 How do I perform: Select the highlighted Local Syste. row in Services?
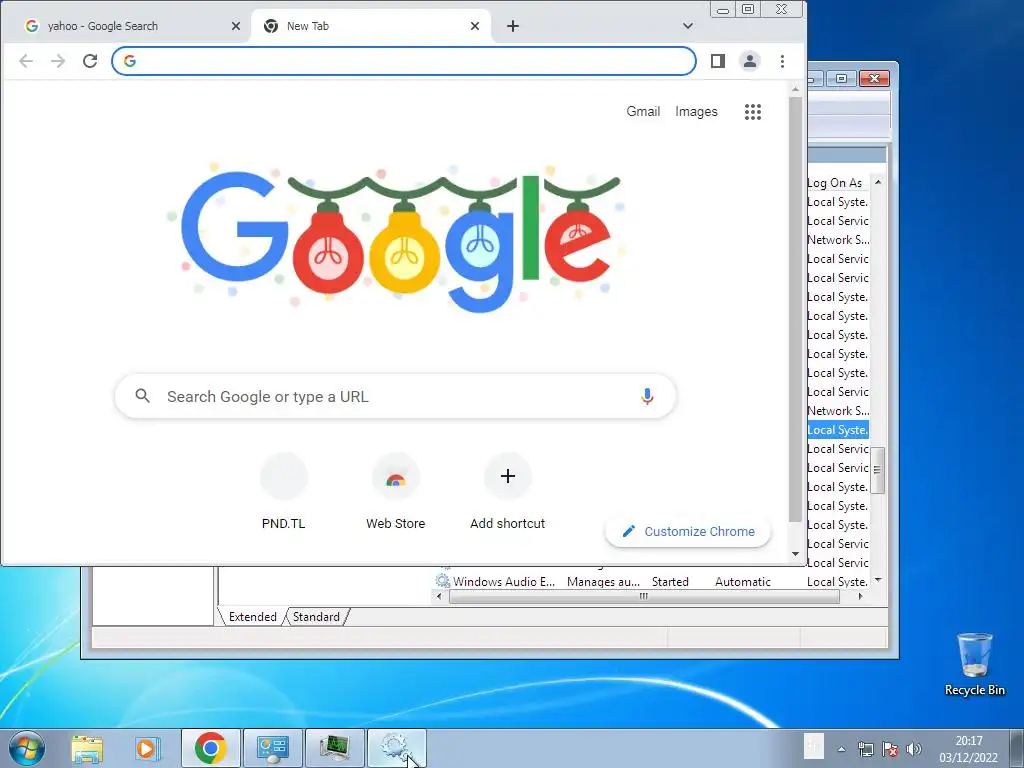(x=838, y=430)
